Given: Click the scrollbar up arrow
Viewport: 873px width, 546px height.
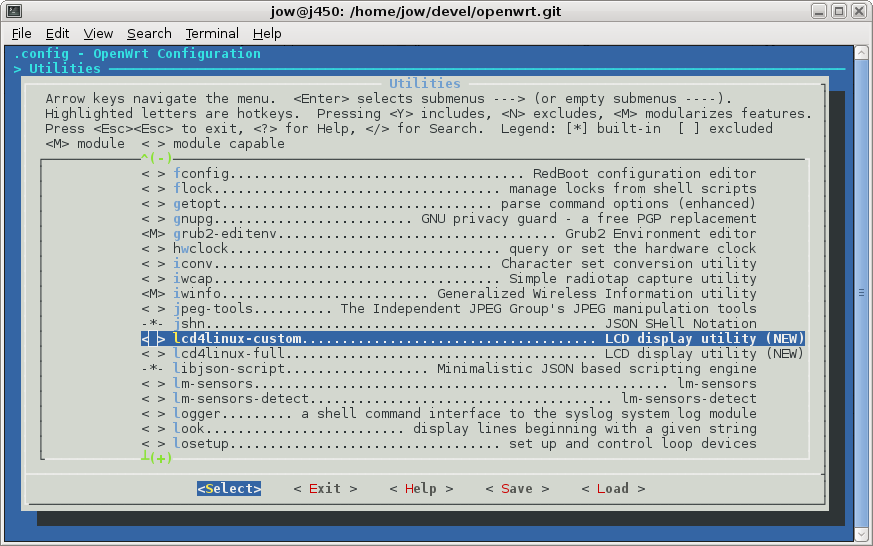Looking at the screenshot, I should [x=861, y=53].
